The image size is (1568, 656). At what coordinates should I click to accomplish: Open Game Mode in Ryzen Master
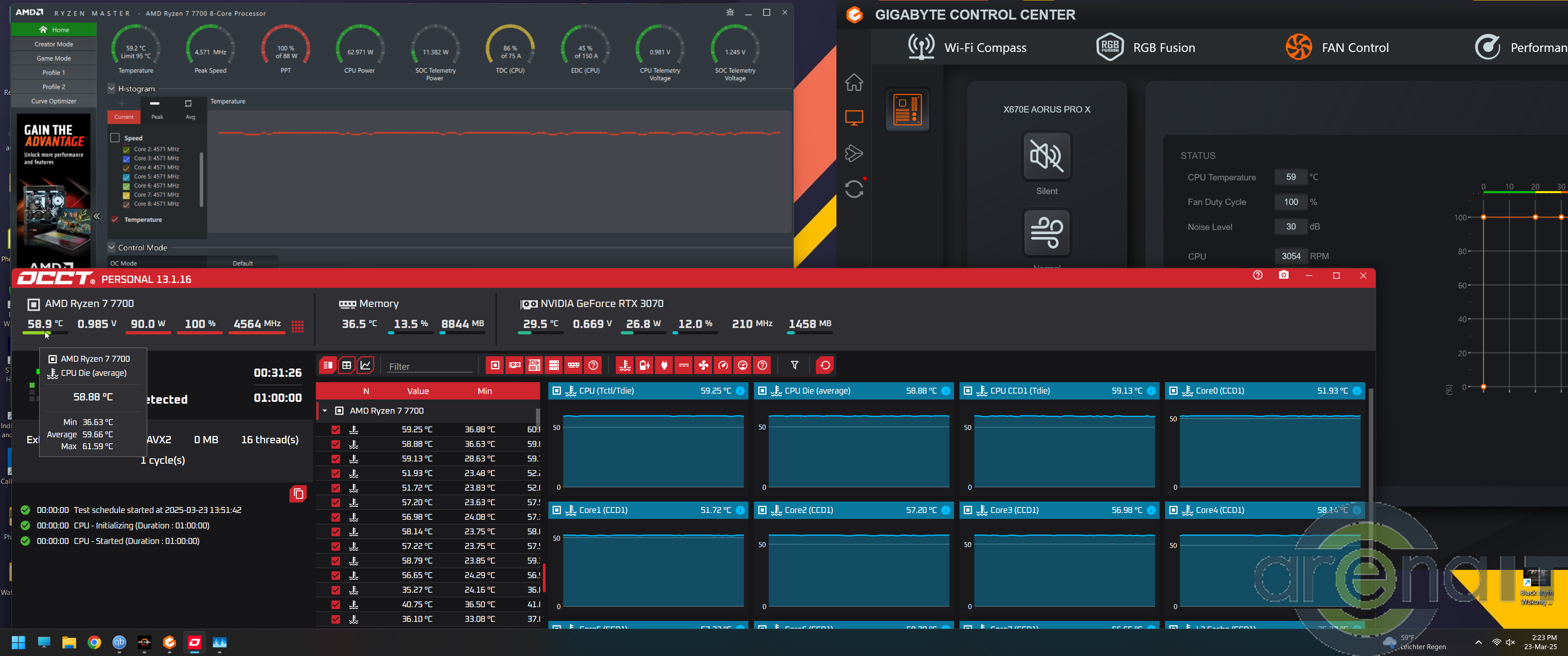(x=54, y=58)
